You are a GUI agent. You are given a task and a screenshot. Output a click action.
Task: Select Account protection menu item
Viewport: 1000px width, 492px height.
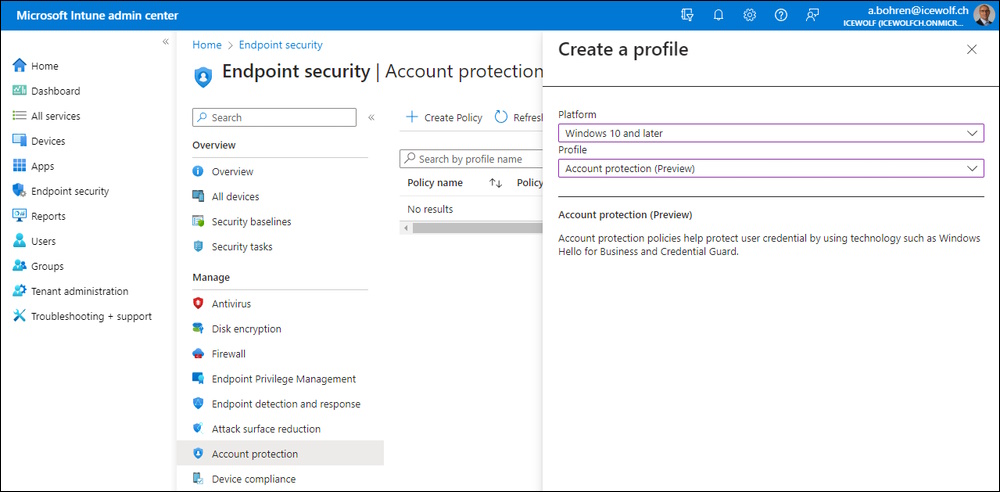tap(281, 454)
